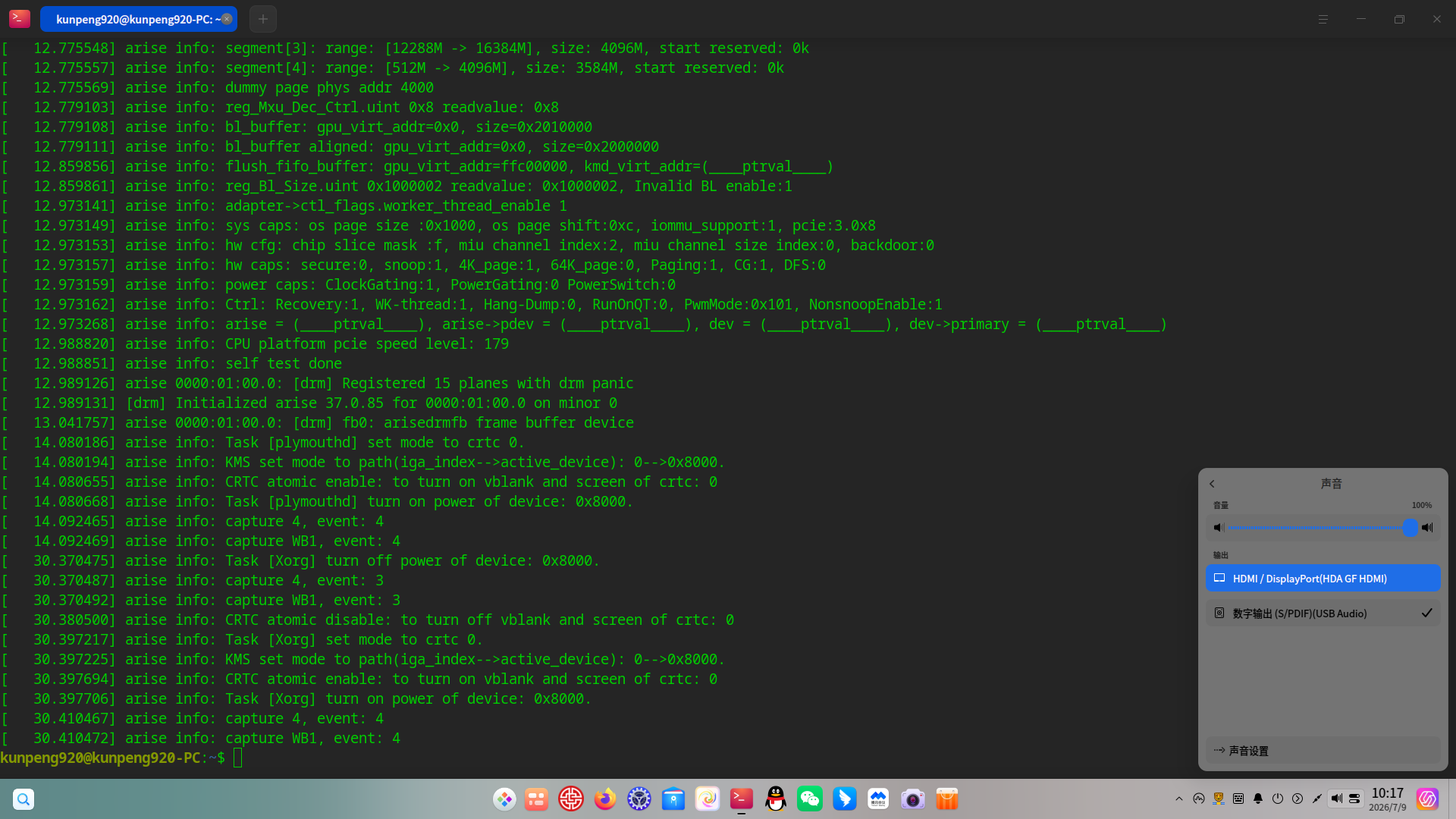Screen dimensions: 1456x819
Task: Open the DingTalk blue wing icon
Action: click(844, 799)
